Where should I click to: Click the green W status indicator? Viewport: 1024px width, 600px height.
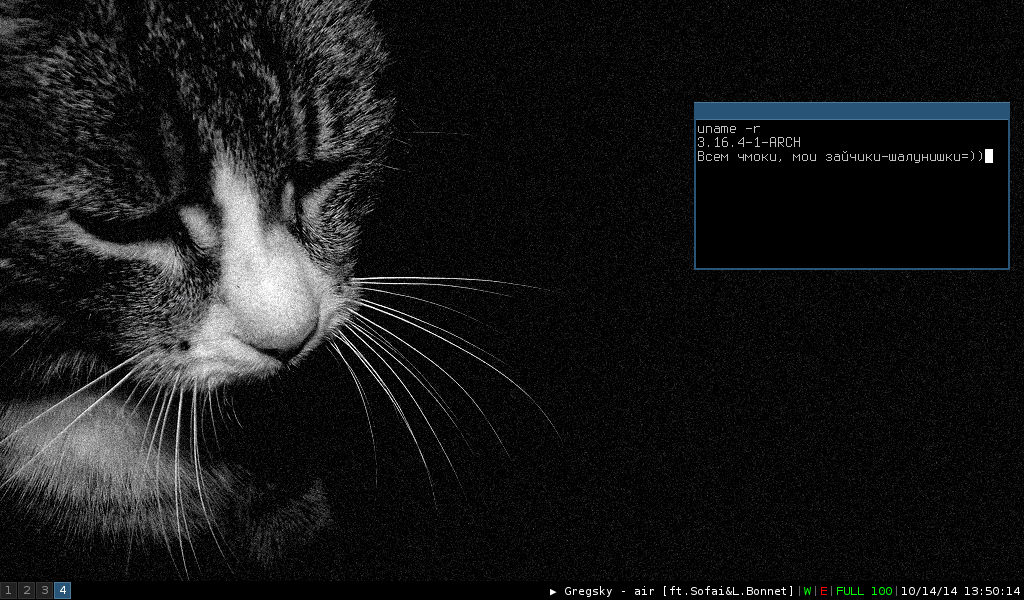(807, 592)
